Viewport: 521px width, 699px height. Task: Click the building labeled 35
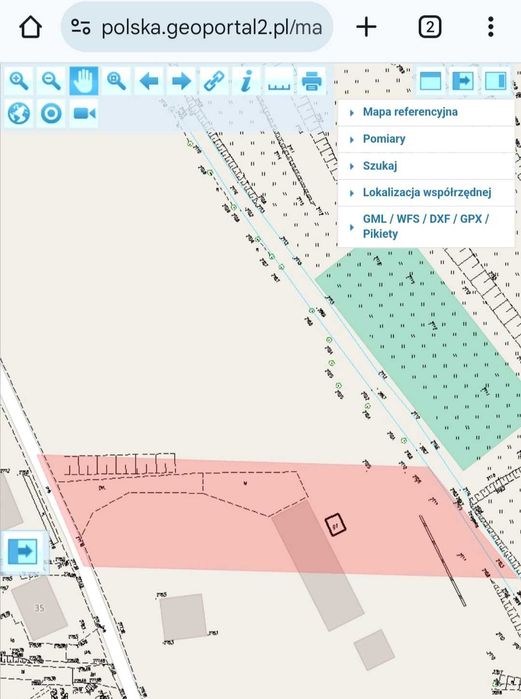(x=39, y=607)
